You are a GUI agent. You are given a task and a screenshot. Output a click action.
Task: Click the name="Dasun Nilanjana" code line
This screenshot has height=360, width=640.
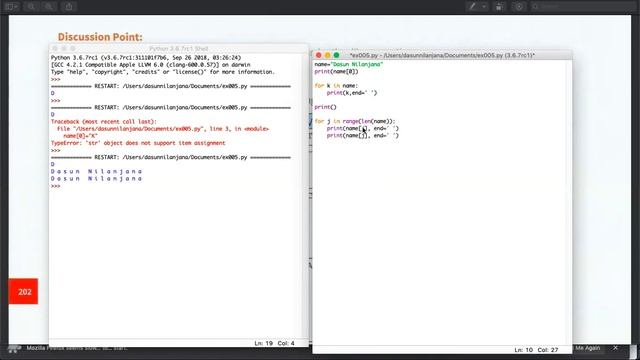coord(349,64)
